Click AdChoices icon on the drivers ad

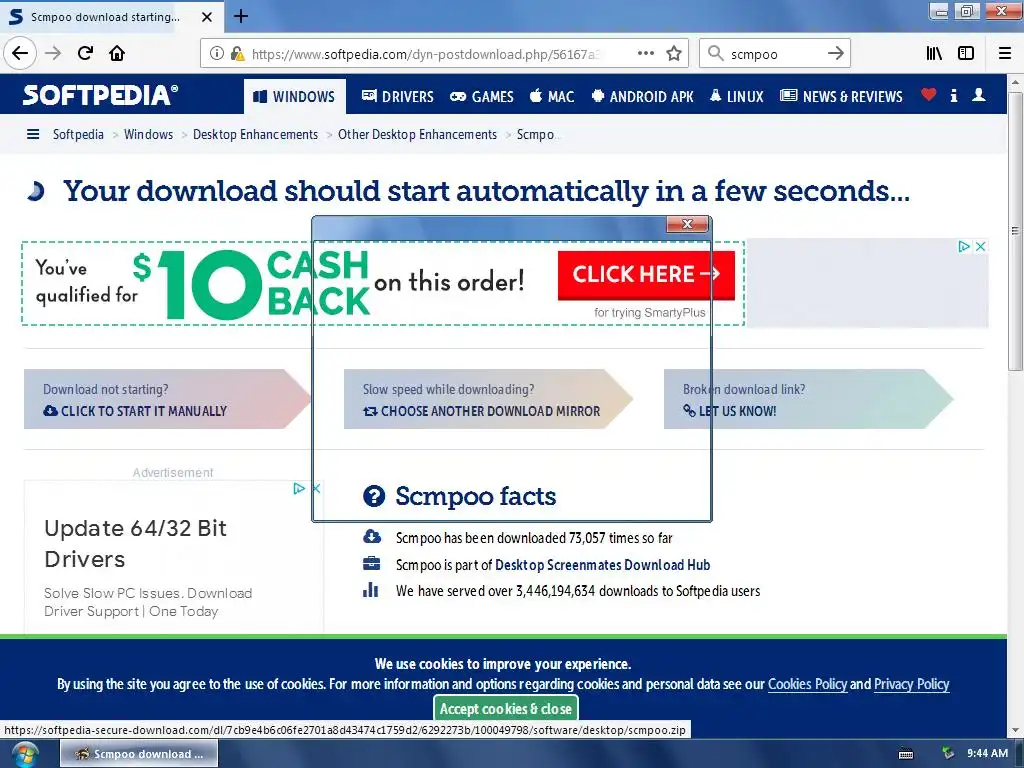tap(298, 488)
